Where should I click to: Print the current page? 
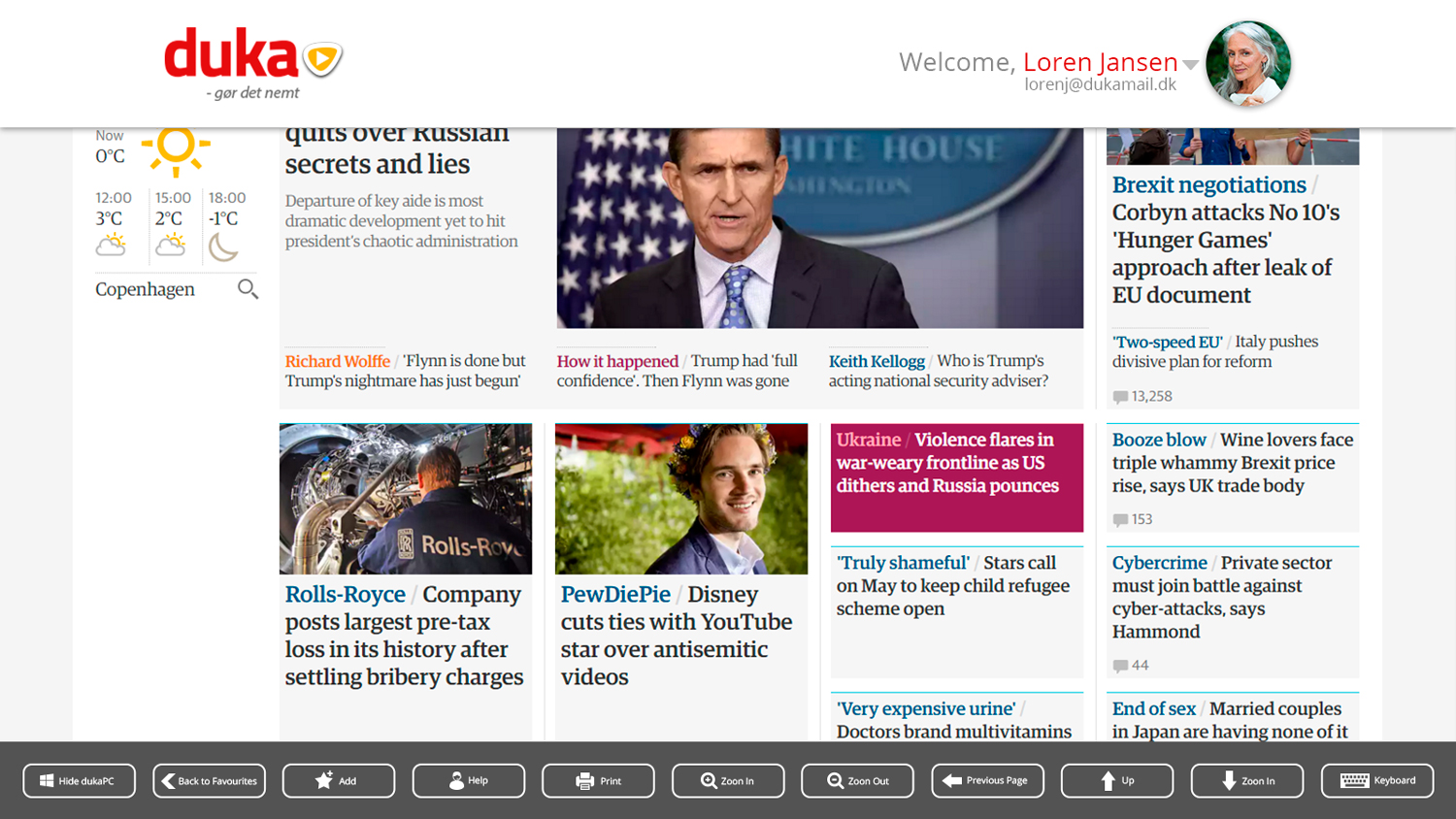coord(598,780)
